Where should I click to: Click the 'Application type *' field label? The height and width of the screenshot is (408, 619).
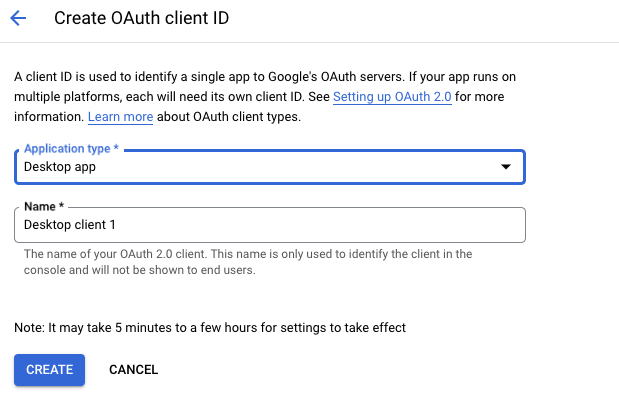(69, 149)
